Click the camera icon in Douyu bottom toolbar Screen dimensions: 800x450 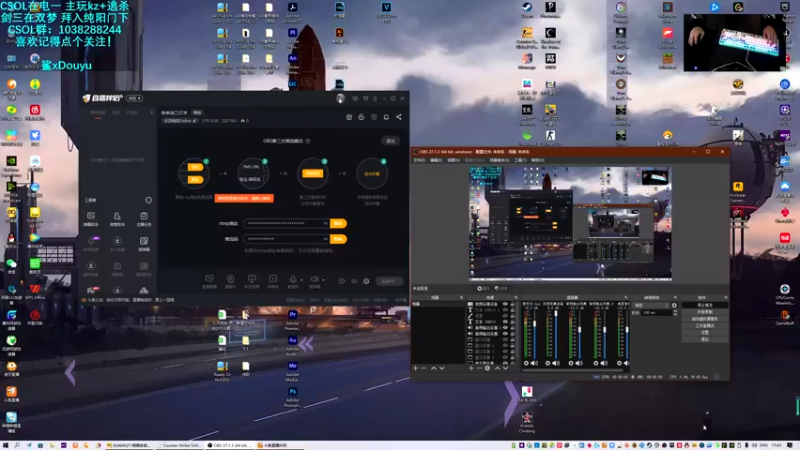(231, 279)
